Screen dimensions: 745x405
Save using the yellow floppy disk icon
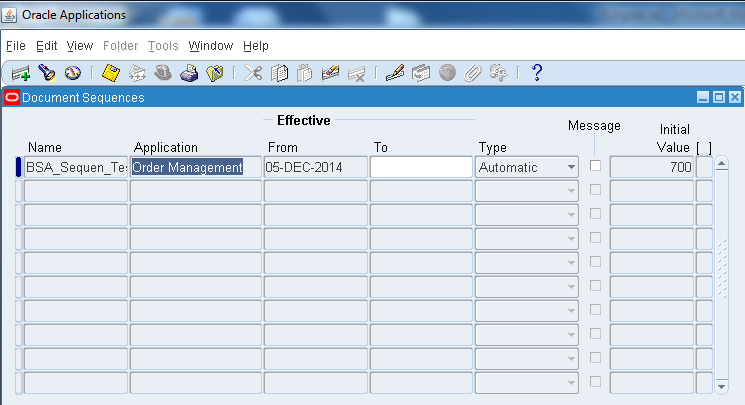click(111, 73)
